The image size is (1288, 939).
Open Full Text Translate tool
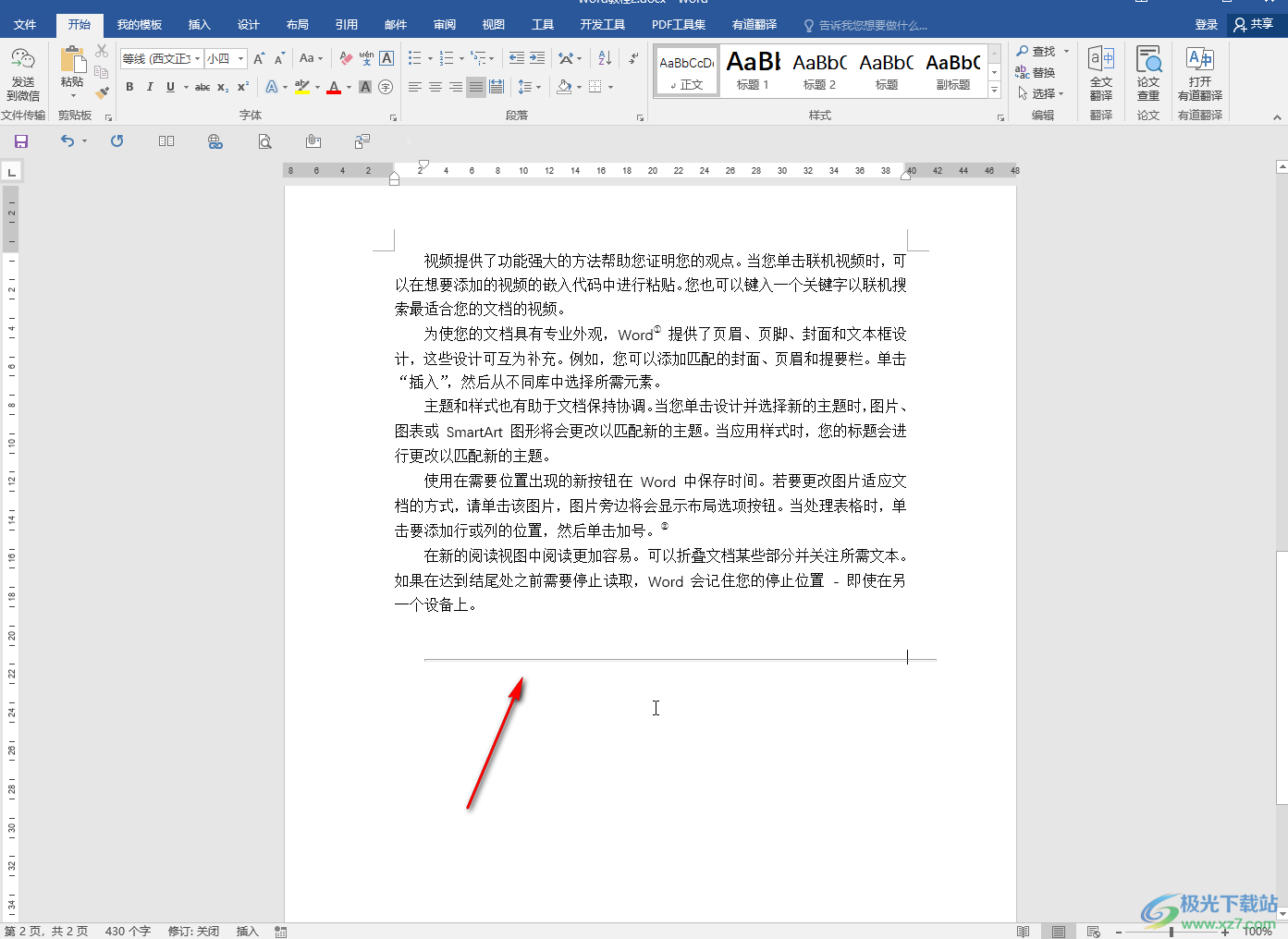(1101, 74)
